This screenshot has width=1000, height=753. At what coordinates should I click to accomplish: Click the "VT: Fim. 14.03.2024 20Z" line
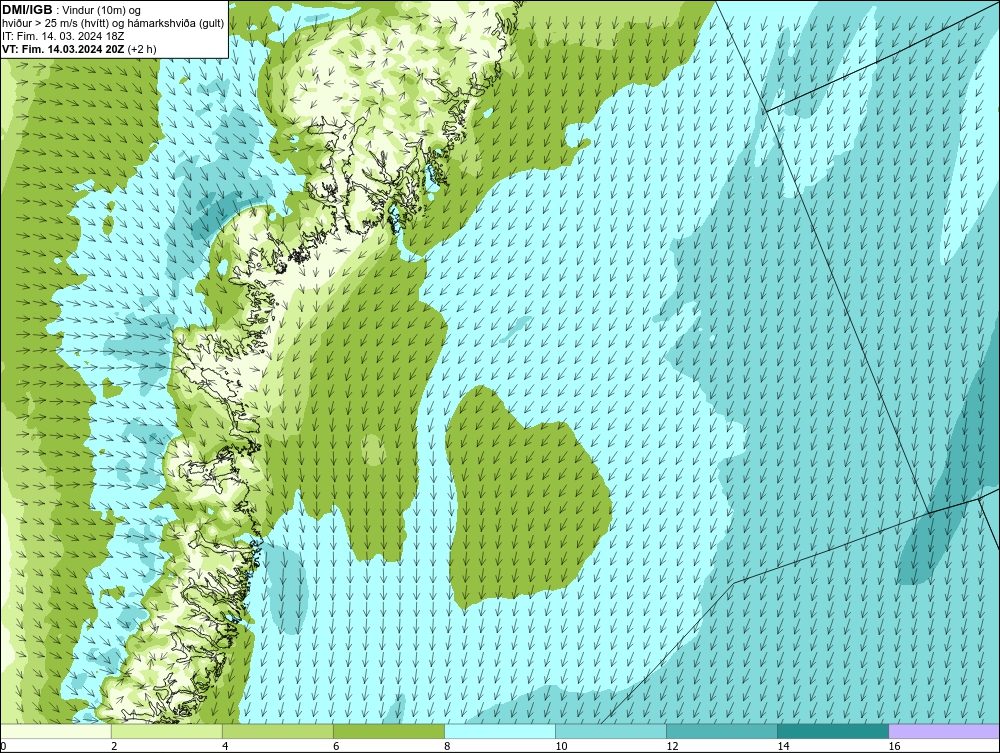coord(64,49)
